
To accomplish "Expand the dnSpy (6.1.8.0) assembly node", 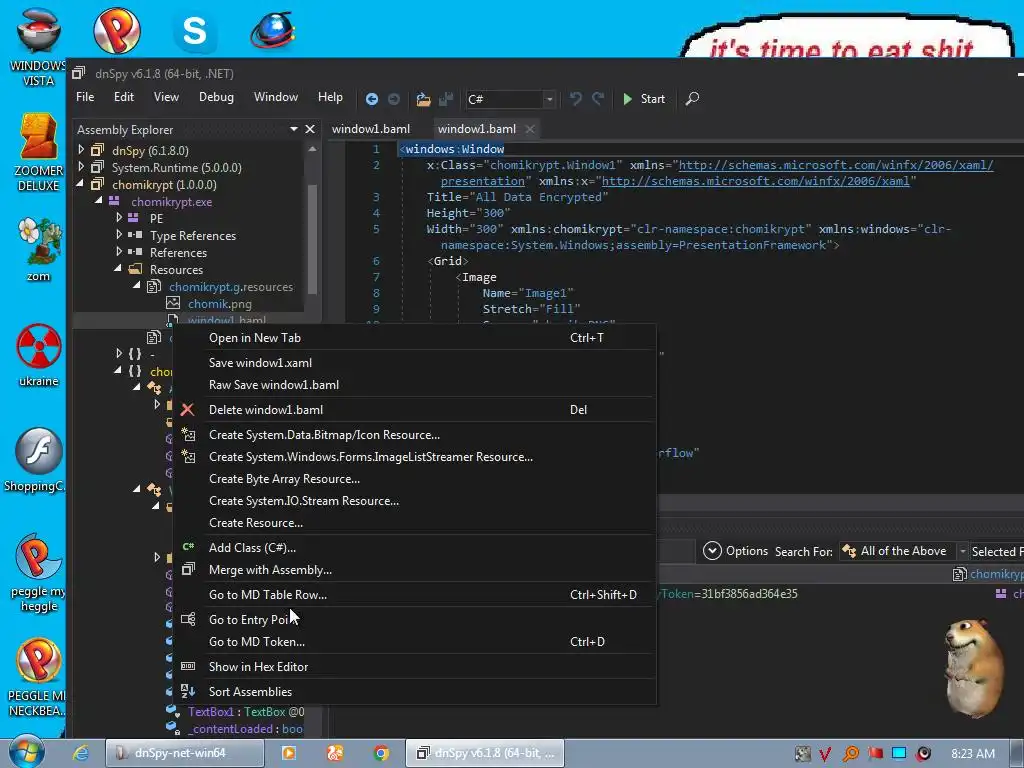I will [x=81, y=150].
